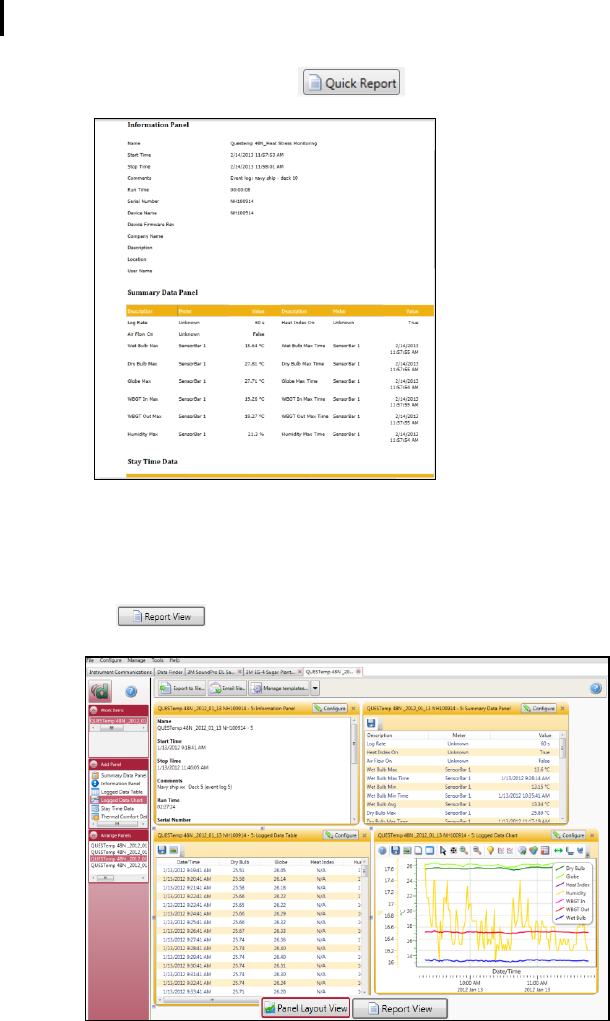Screen dimensions: 610x1021
Task: Click Dry Bulb column header in data table
Action: (x=240, y=861)
